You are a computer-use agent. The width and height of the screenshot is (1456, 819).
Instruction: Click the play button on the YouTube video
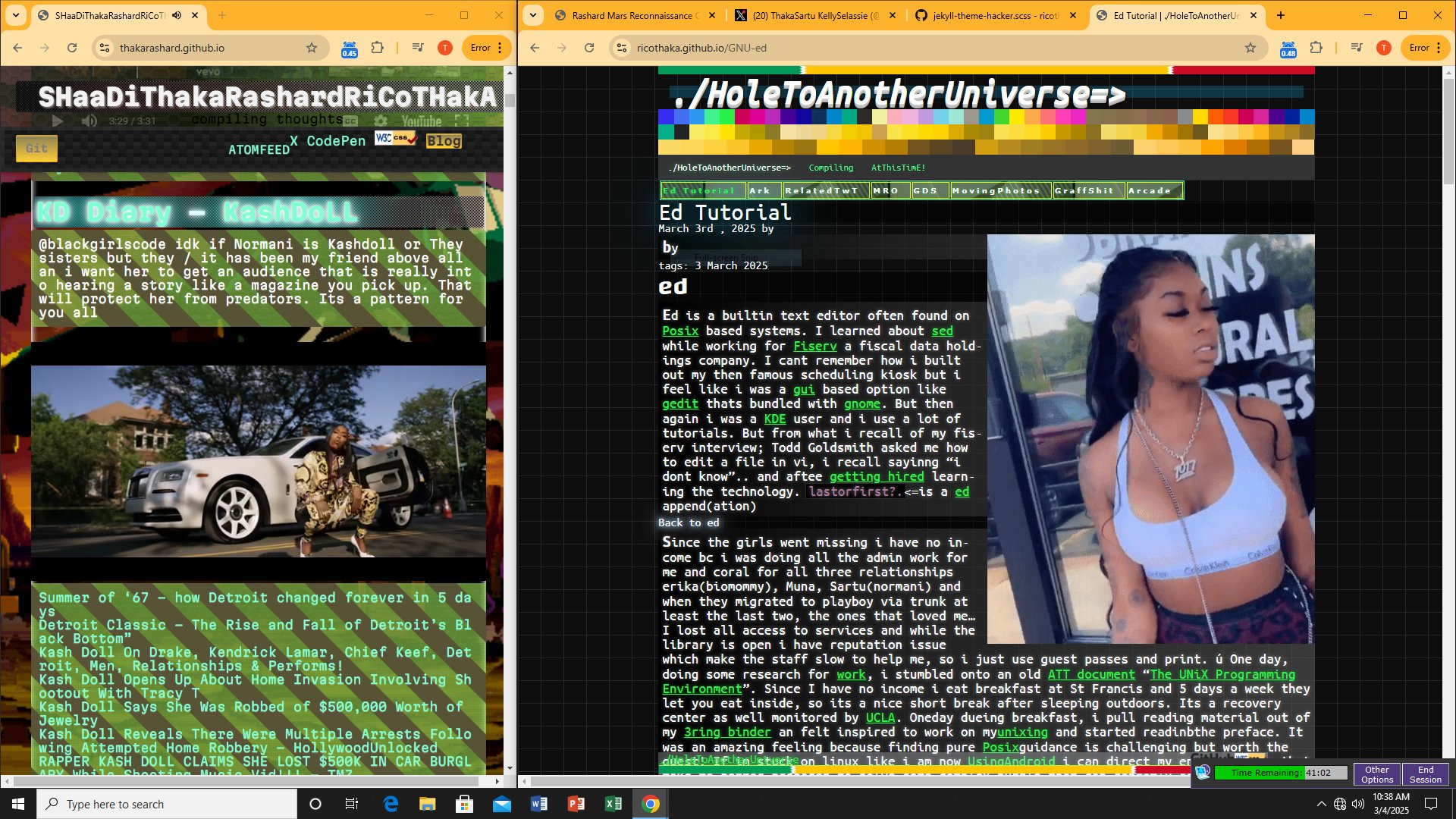point(58,121)
